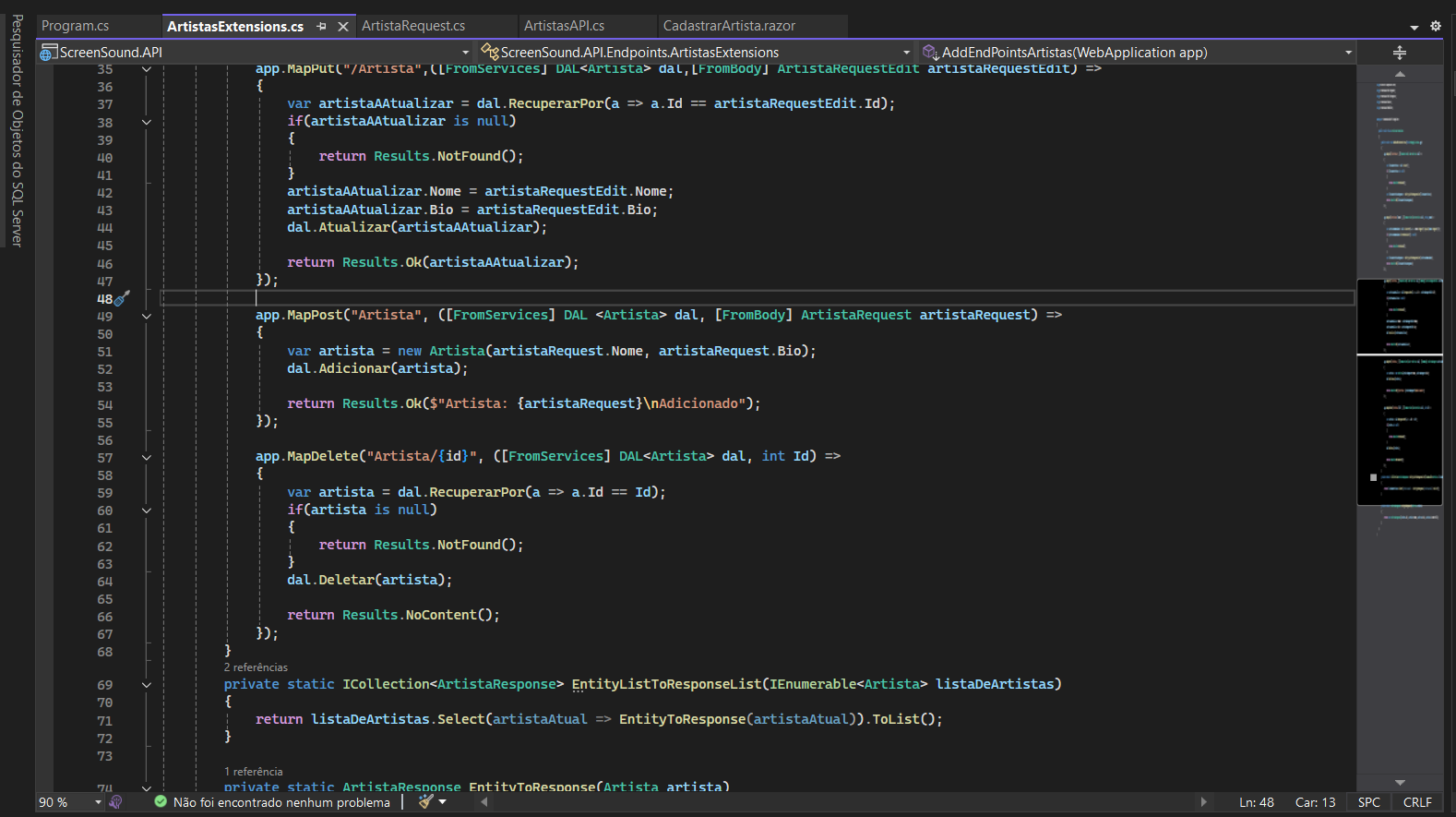Collapse the if block at line 38

pos(147,122)
